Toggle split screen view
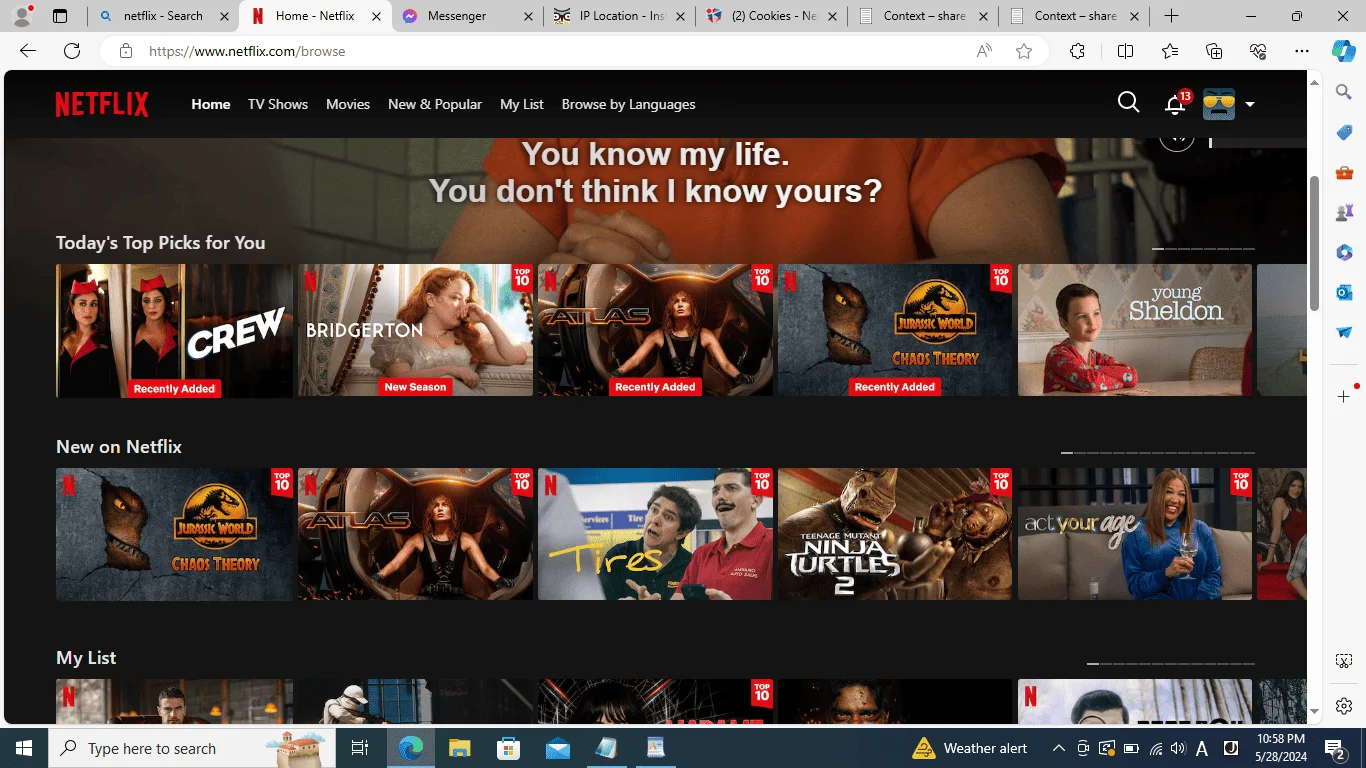 [1125, 51]
